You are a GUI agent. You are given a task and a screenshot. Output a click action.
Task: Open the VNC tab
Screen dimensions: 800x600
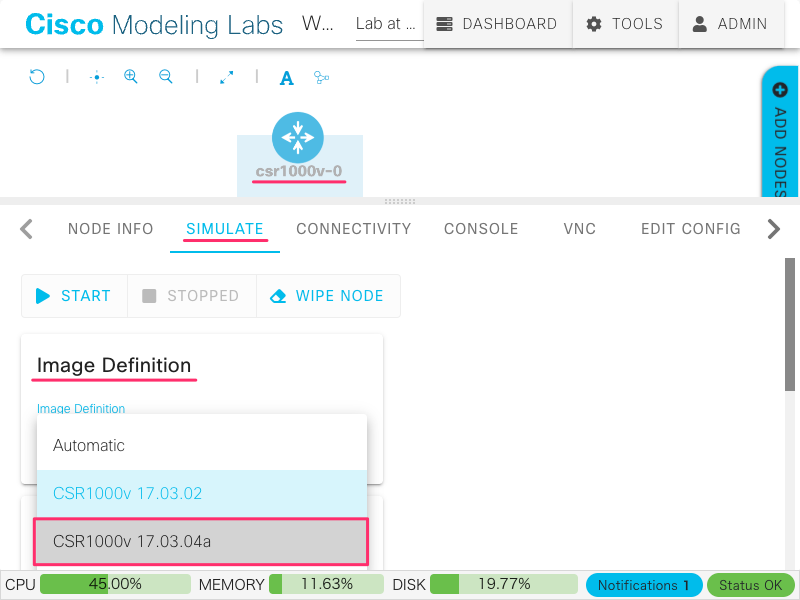[x=580, y=229]
